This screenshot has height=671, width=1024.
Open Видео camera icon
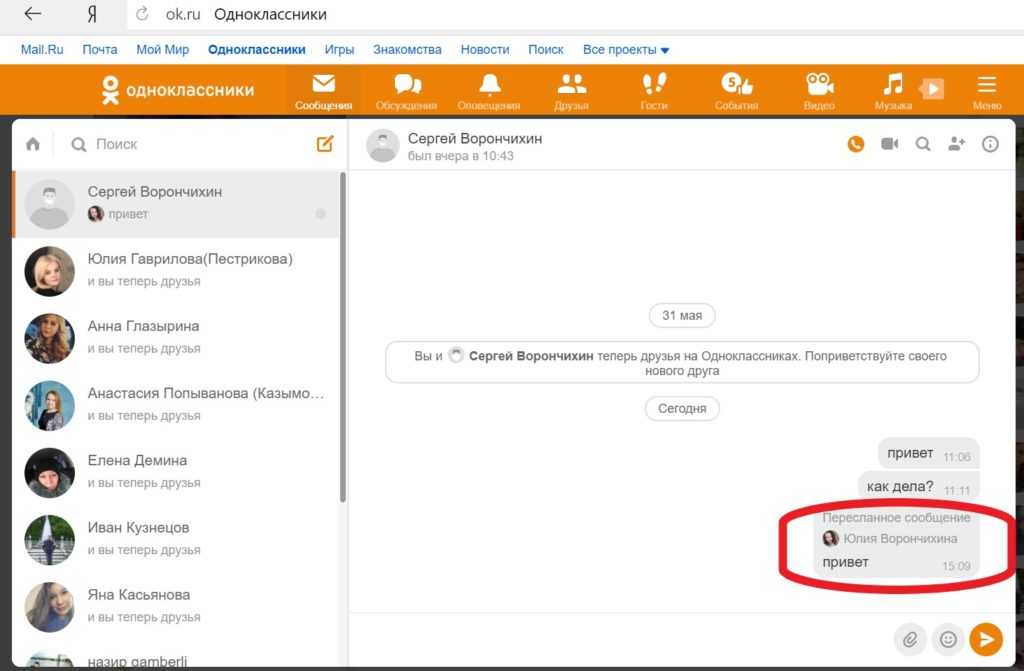click(x=819, y=90)
